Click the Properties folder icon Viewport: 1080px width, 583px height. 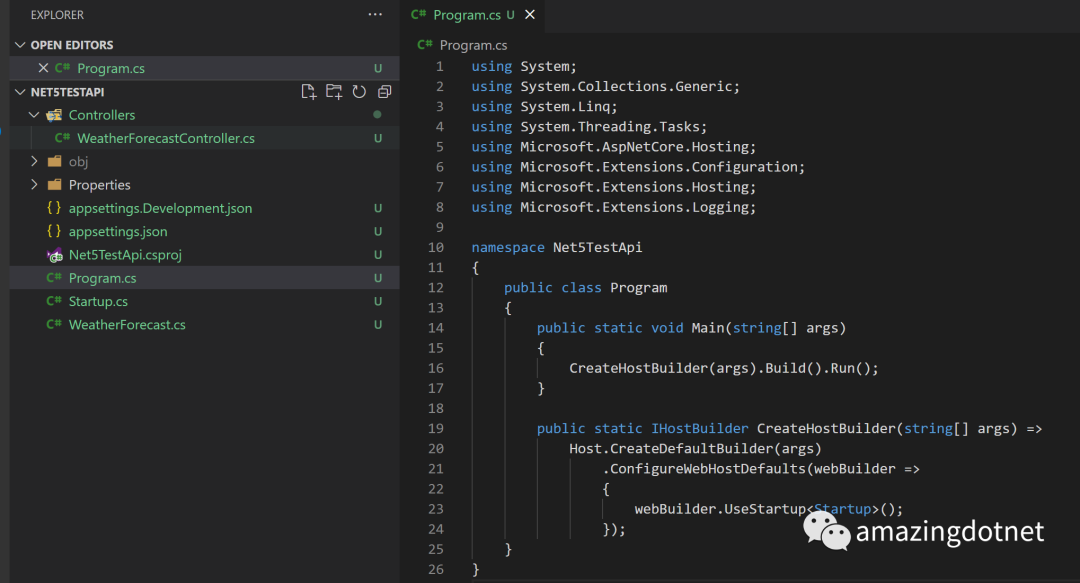pos(54,185)
